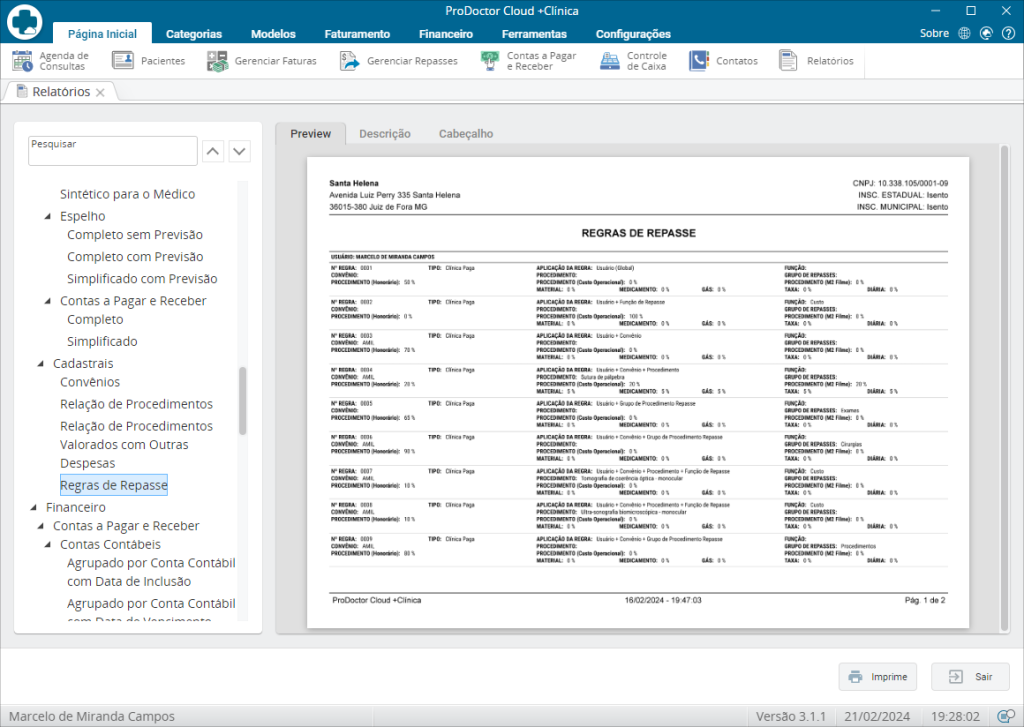Open the support chat icon in the header
Viewport: 1024px width, 727px height.
pos(986,33)
